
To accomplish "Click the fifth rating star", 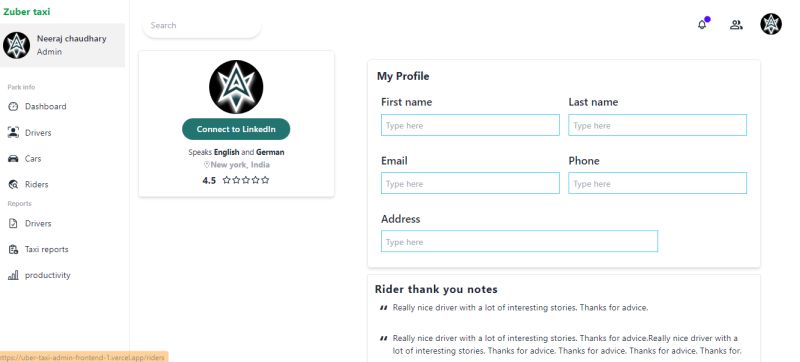I will pyautogui.click(x=265, y=180).
